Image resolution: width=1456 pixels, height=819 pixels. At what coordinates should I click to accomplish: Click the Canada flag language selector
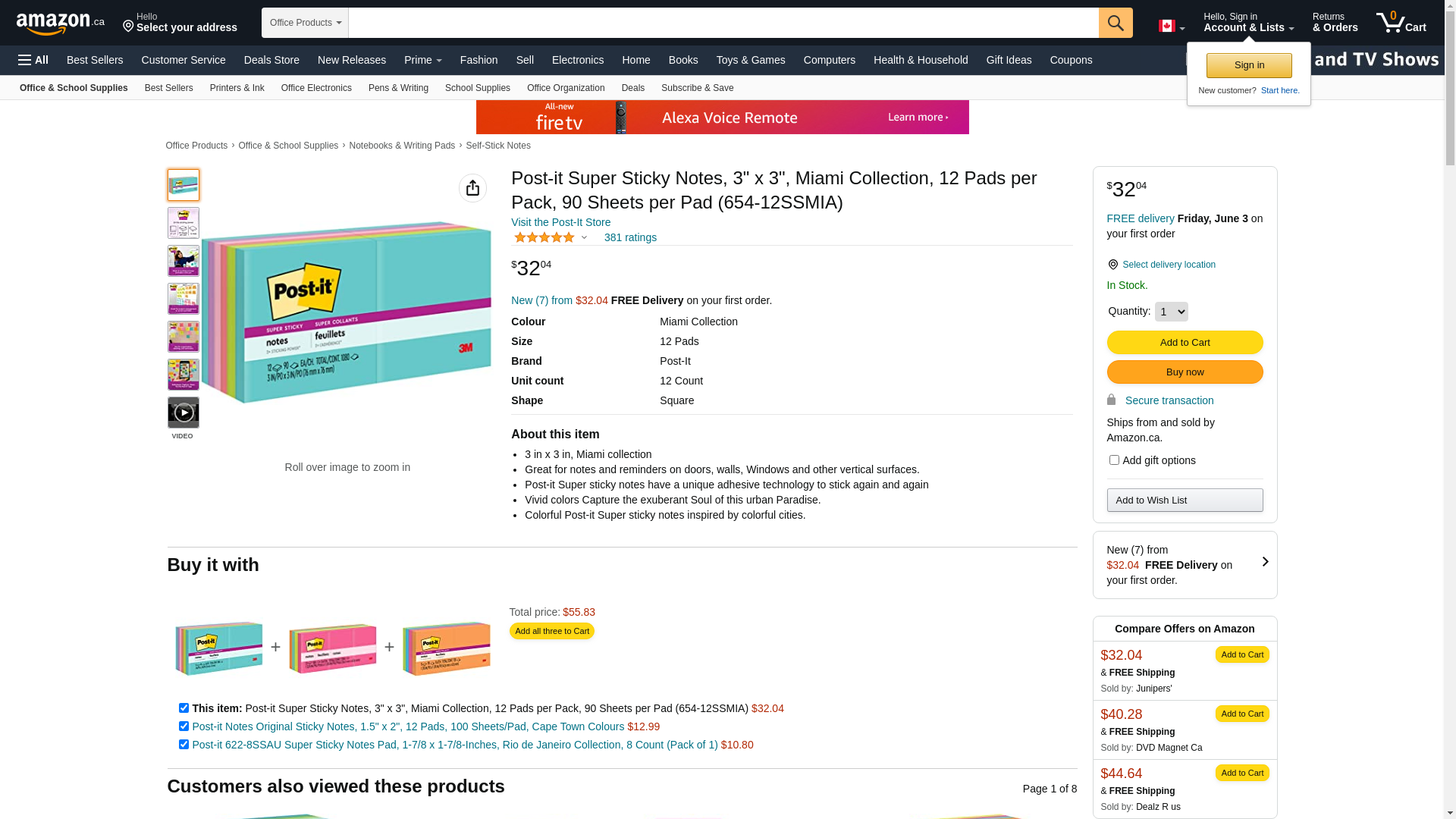click(x=1171, y=27)
